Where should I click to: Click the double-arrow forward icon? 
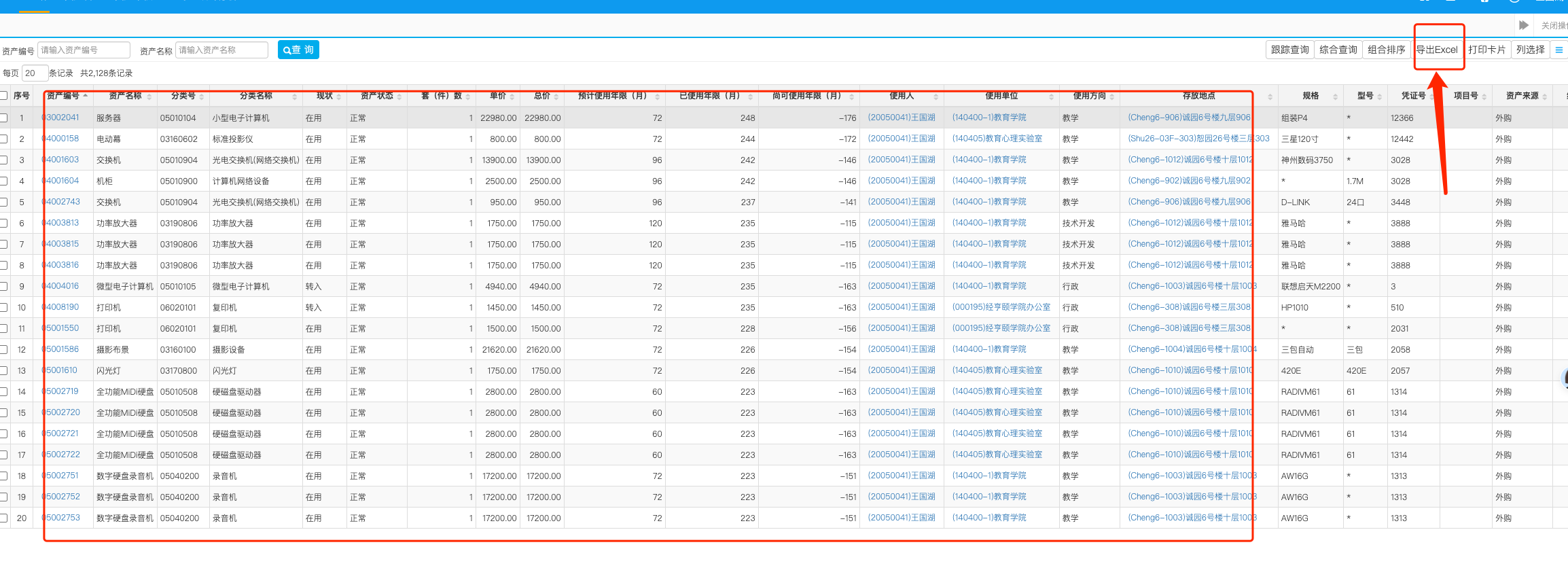tap(1524, 25)
